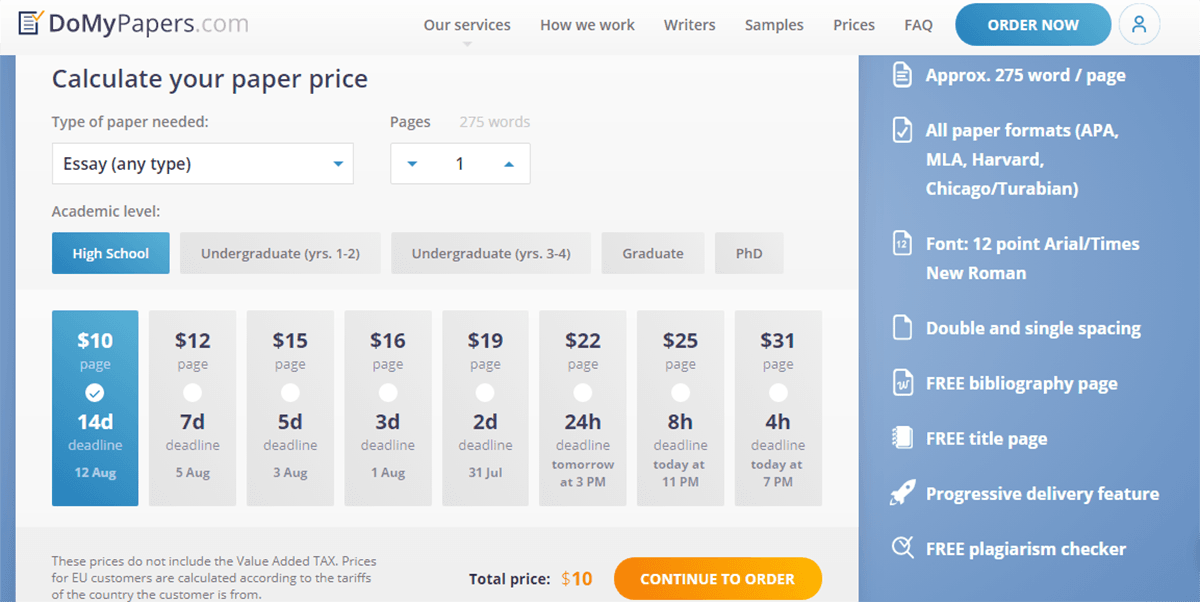Click the DoMyPapers logo icon

(x=31, y=24)
